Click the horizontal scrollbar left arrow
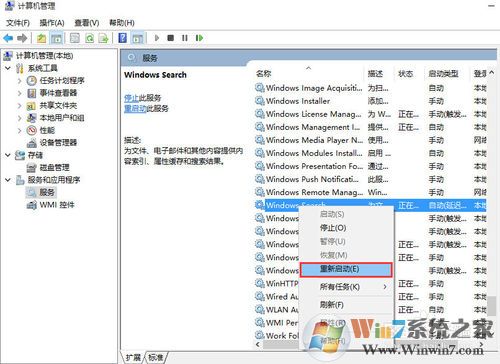Viewport: 500px width, 364px height. [258, 344]
